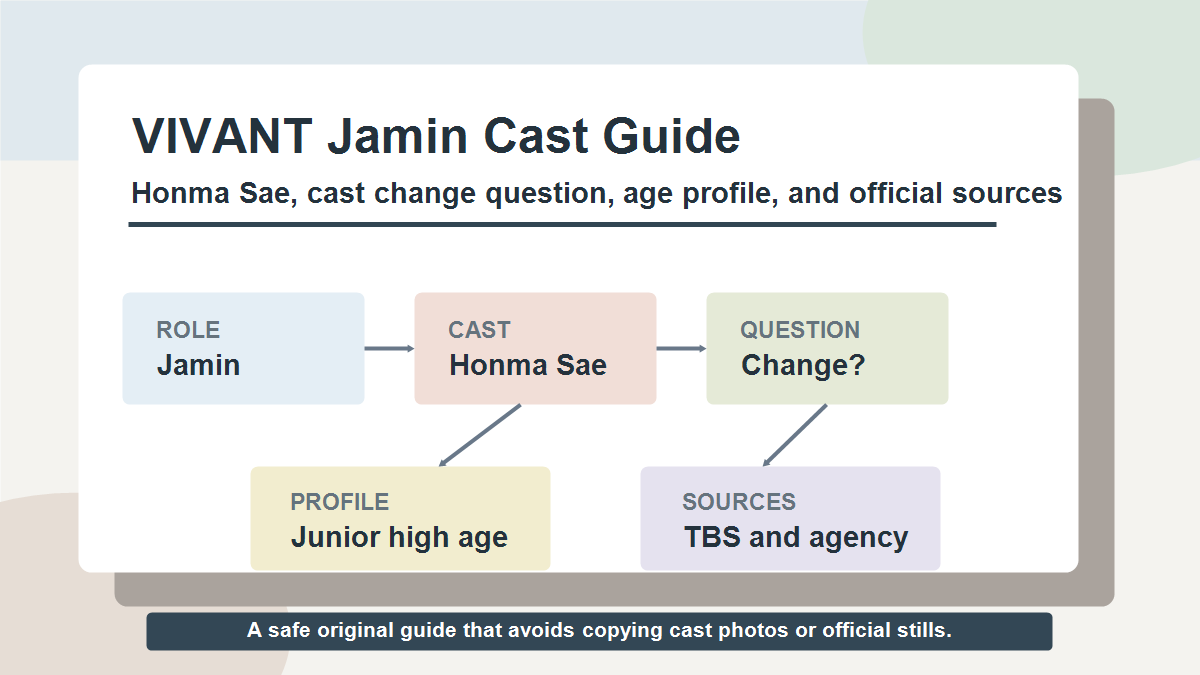Select the ROLE Jamin box
The image size is (1200, 675).
pyautogui.click(x=243, y=348)
